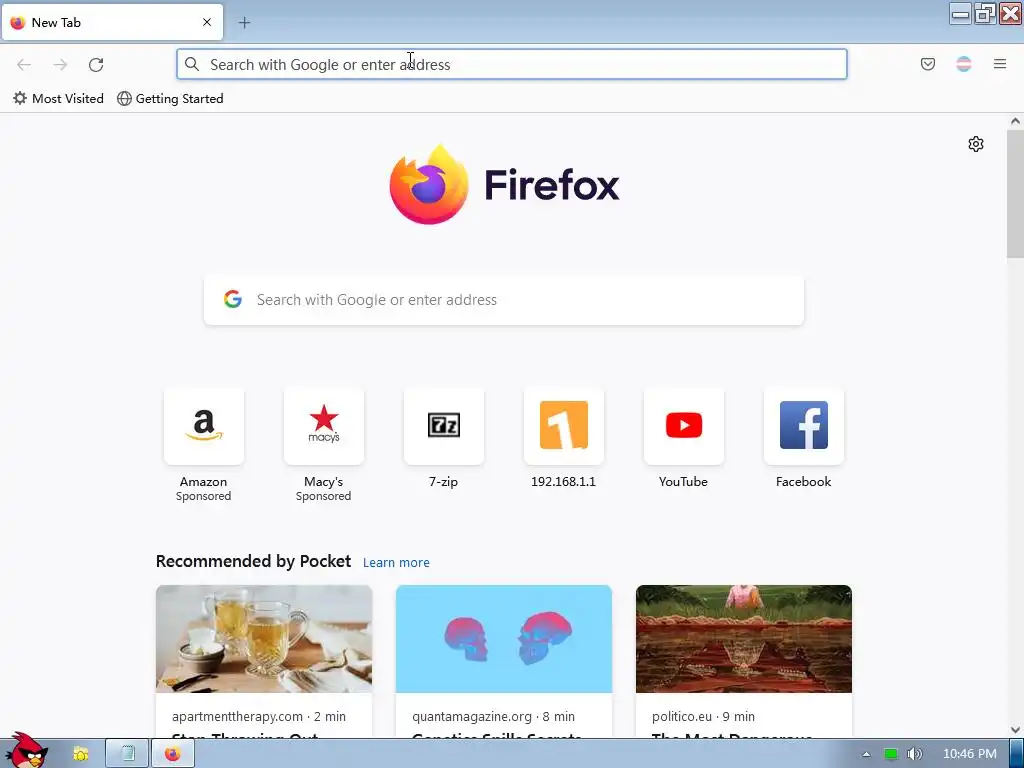Screen dimensions: 1024x768
Task: Click the green network tray icon
Action: (890, 754)
